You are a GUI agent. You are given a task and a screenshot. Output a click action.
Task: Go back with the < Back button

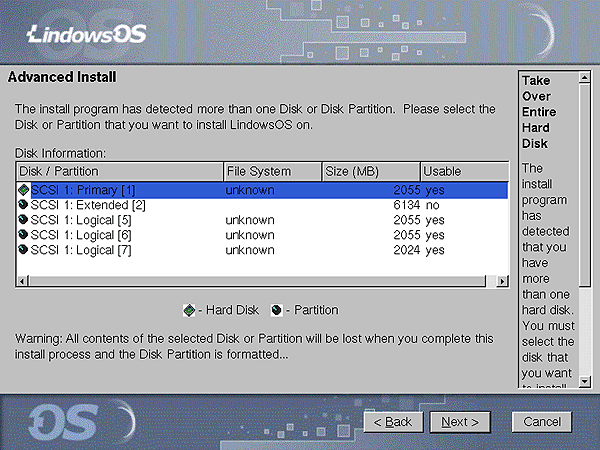pos(393,422)
